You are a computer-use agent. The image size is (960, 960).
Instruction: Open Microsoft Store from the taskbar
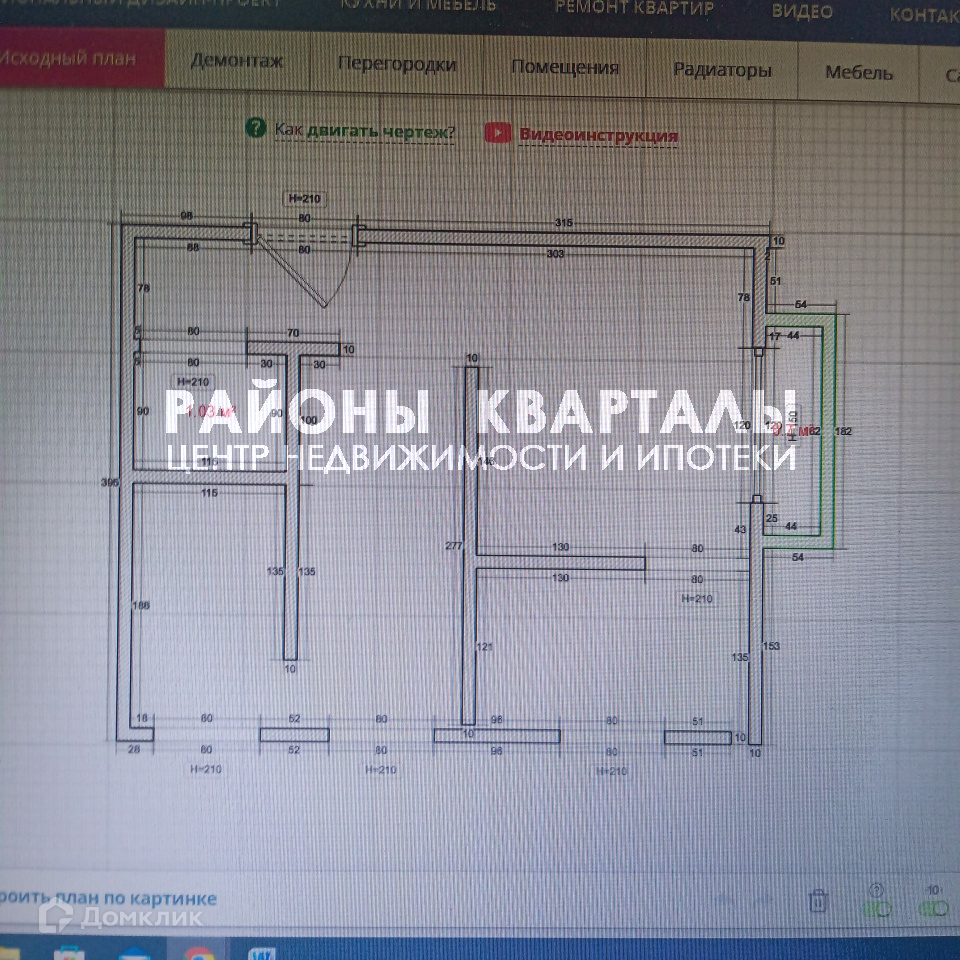coord(69,954)
